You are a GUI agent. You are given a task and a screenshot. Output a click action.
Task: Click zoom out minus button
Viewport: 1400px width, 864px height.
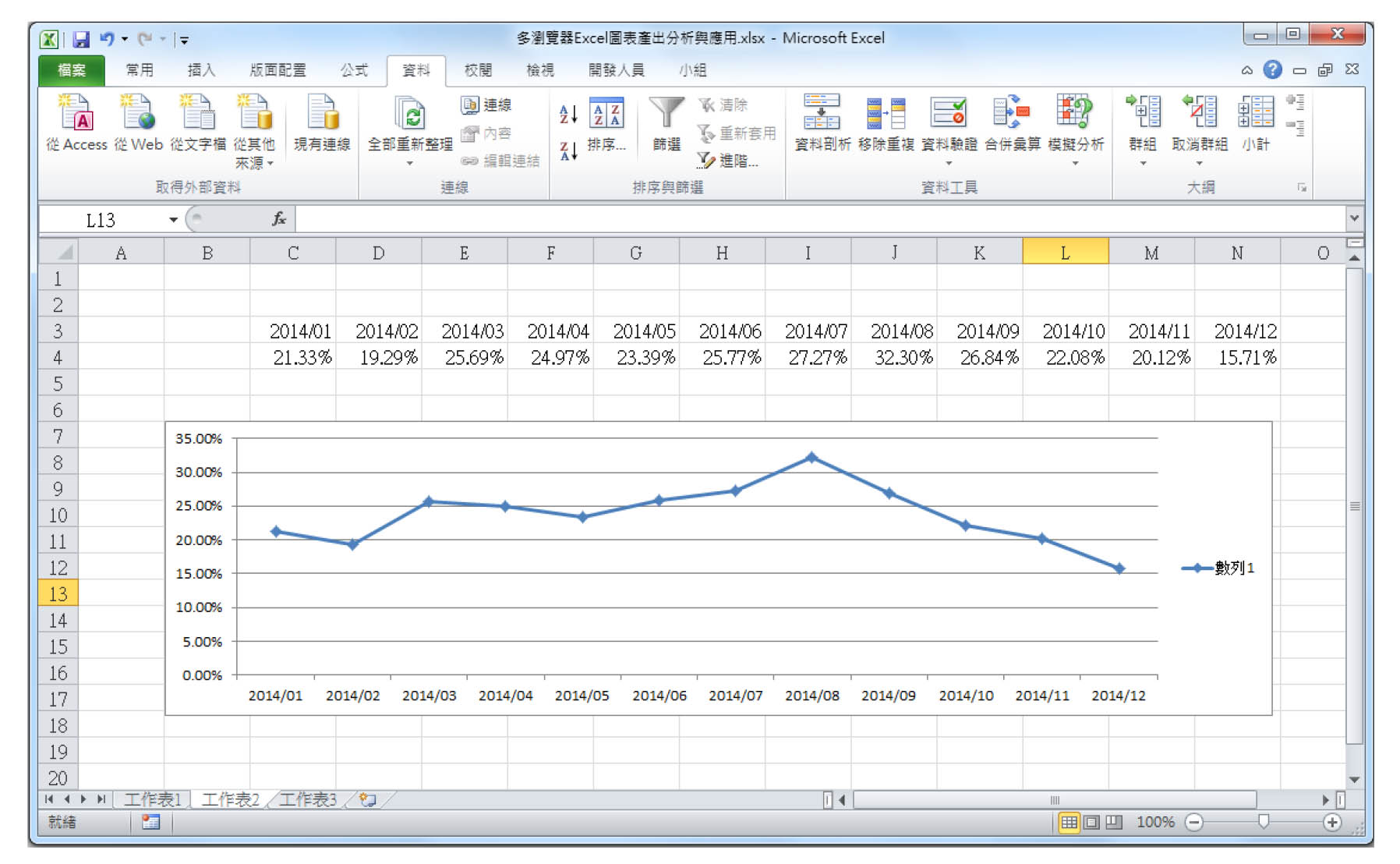(1194, 822)
